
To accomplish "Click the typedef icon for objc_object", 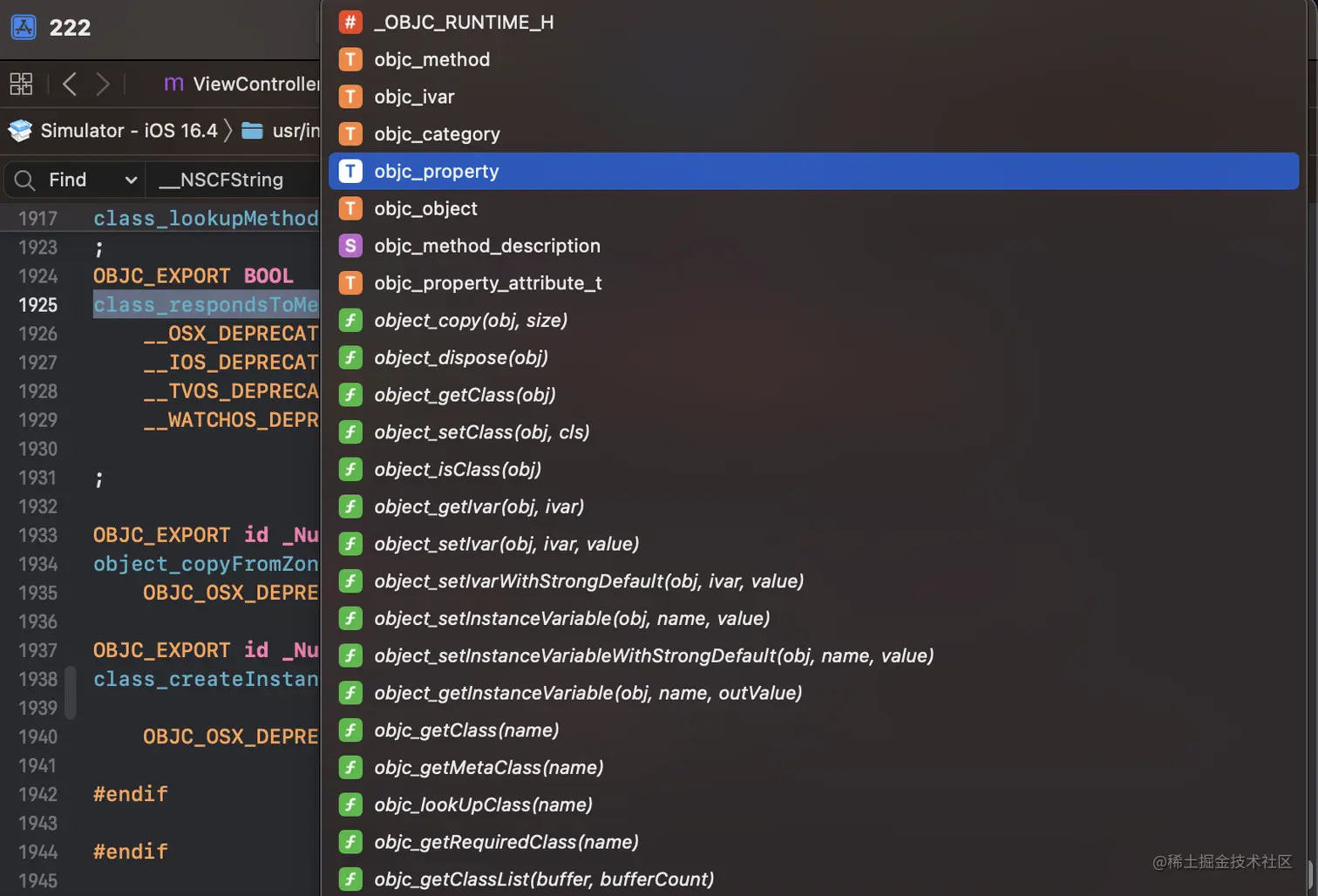I will click(x=350, y=208).
